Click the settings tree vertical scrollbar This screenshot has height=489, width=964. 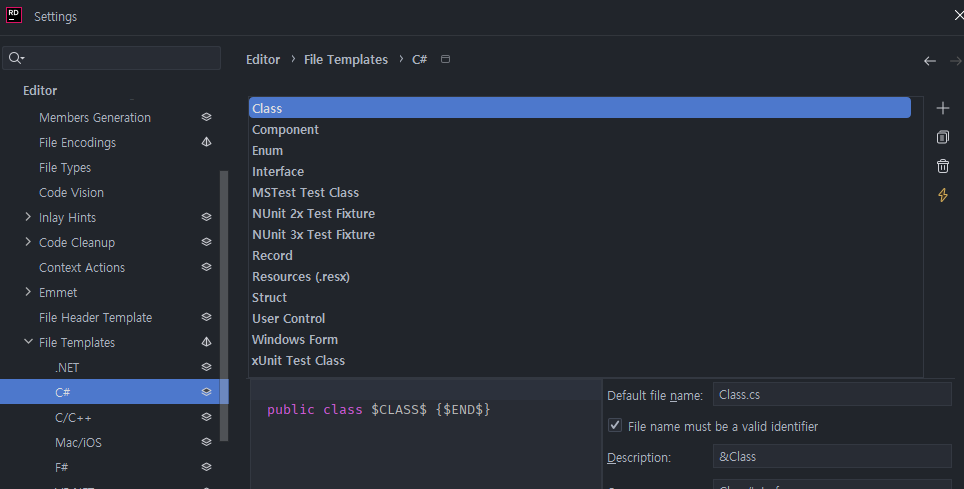(x=224, y=306)
